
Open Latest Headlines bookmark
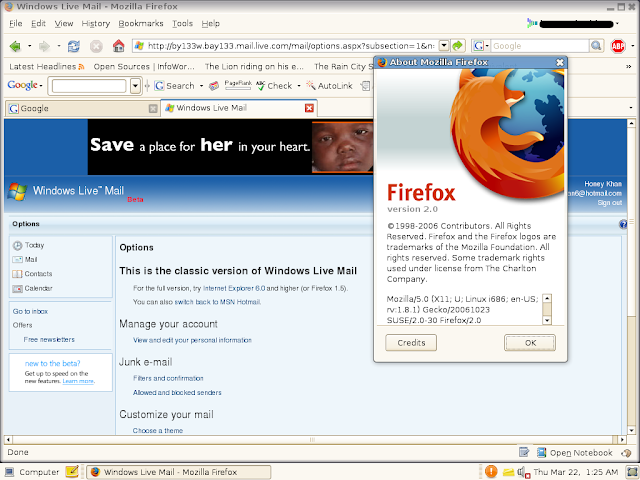(x=46, y=67)
